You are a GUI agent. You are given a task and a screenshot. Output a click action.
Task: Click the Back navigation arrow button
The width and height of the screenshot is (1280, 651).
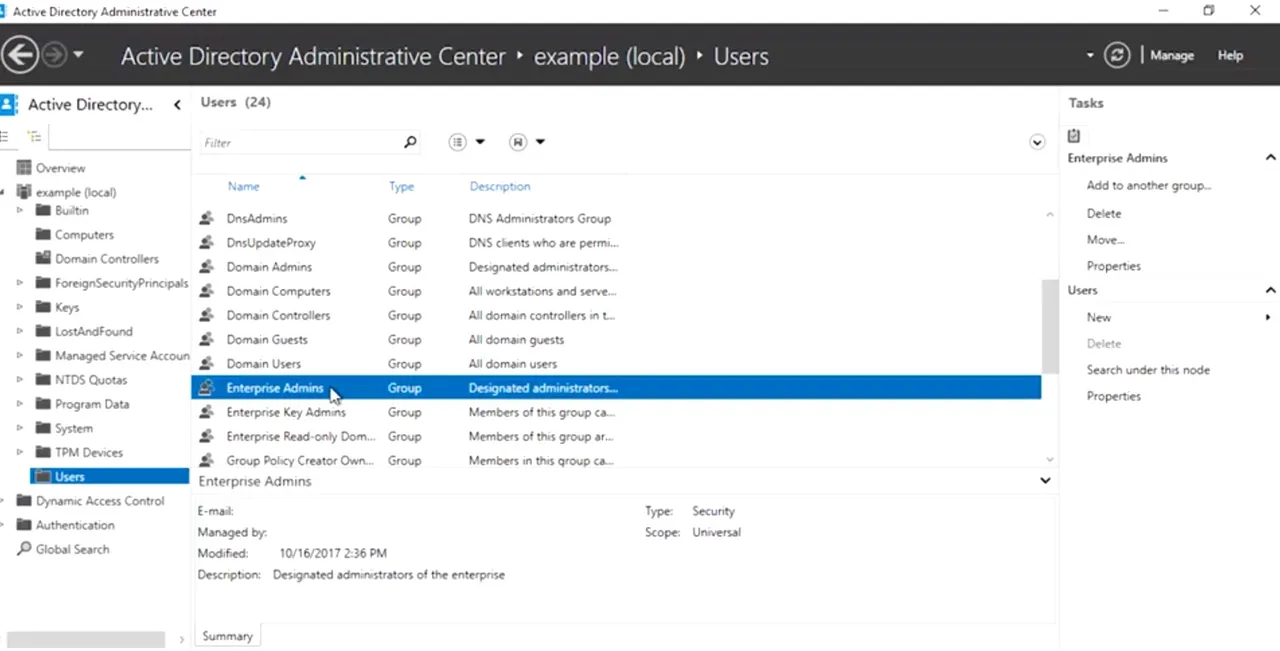pos(20,55)
